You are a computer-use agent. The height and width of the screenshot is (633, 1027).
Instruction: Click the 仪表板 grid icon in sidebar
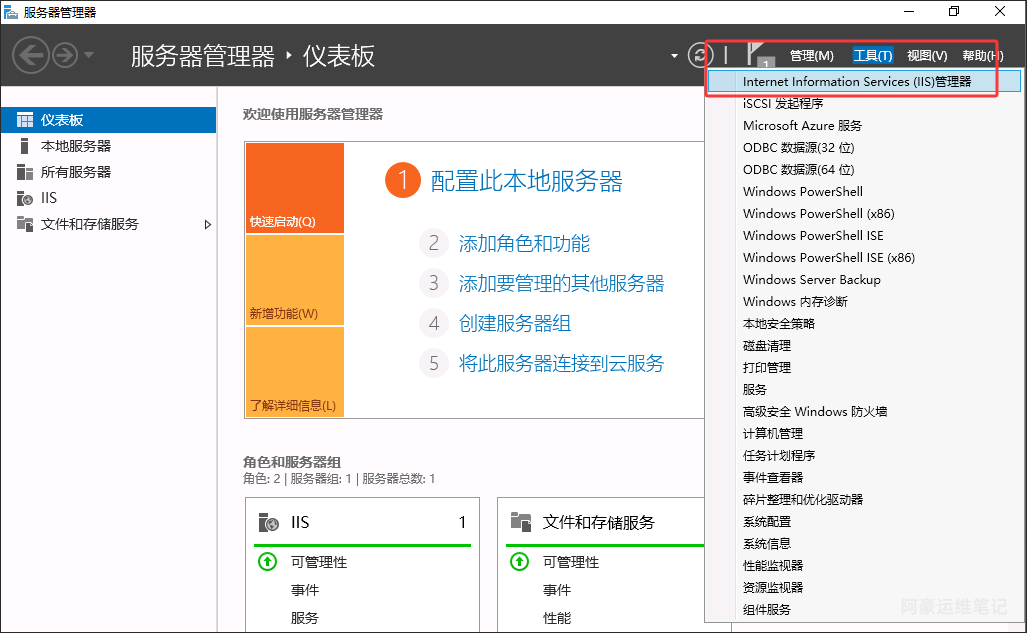(25, 120)
